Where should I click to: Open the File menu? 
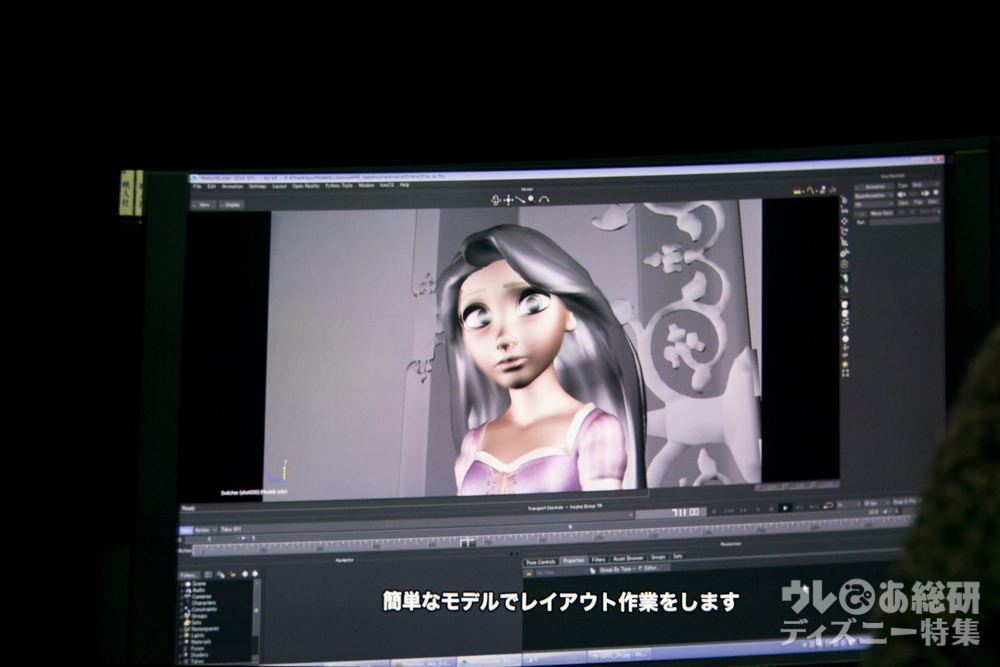click(x=197, y=187)
